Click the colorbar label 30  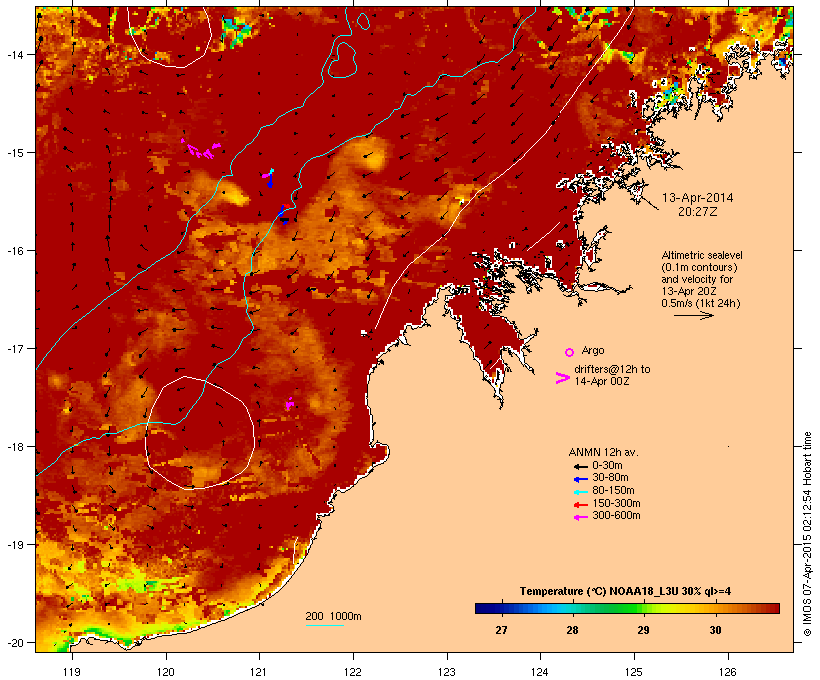click(x=715, y=630)
